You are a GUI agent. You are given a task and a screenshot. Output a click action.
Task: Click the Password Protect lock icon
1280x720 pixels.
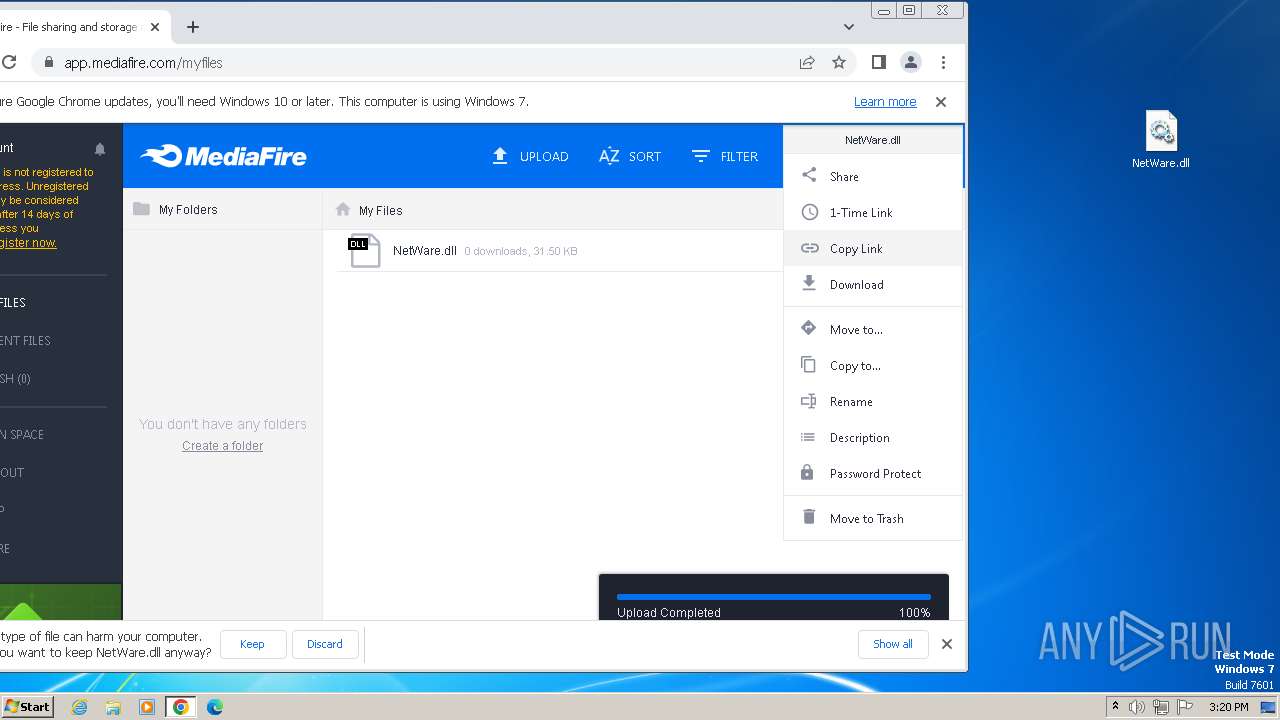(808, 472)
